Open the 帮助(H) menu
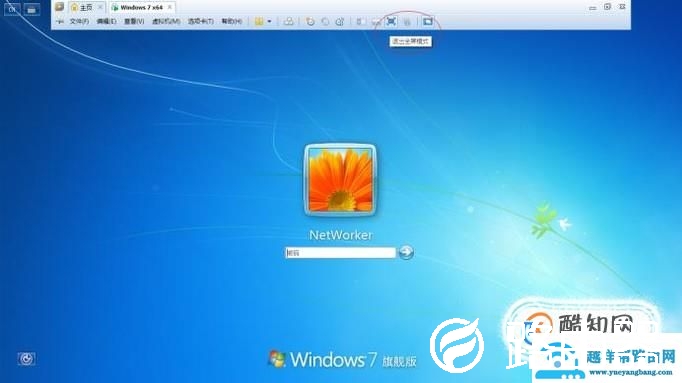The image size is (682, 383). click(x=231, y=21)
